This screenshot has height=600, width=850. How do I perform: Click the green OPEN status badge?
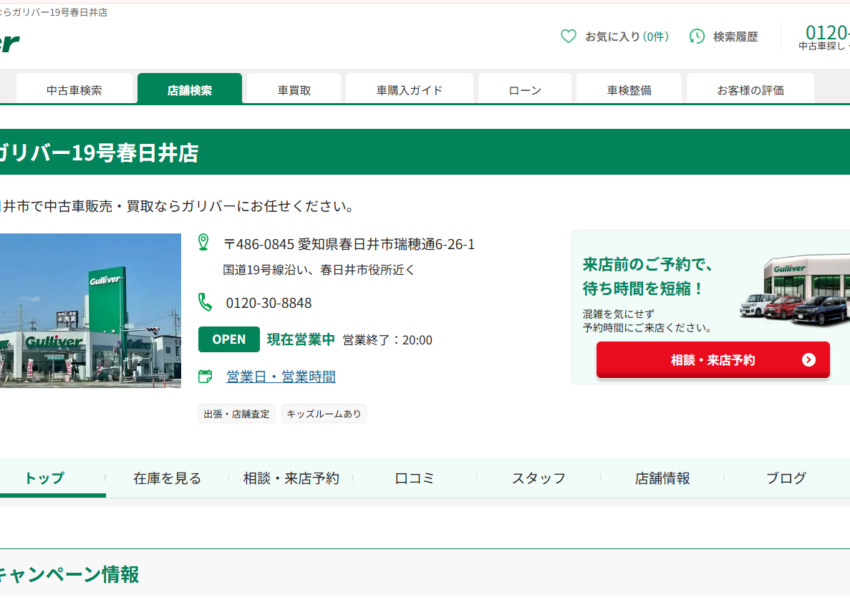click(229, 339)
